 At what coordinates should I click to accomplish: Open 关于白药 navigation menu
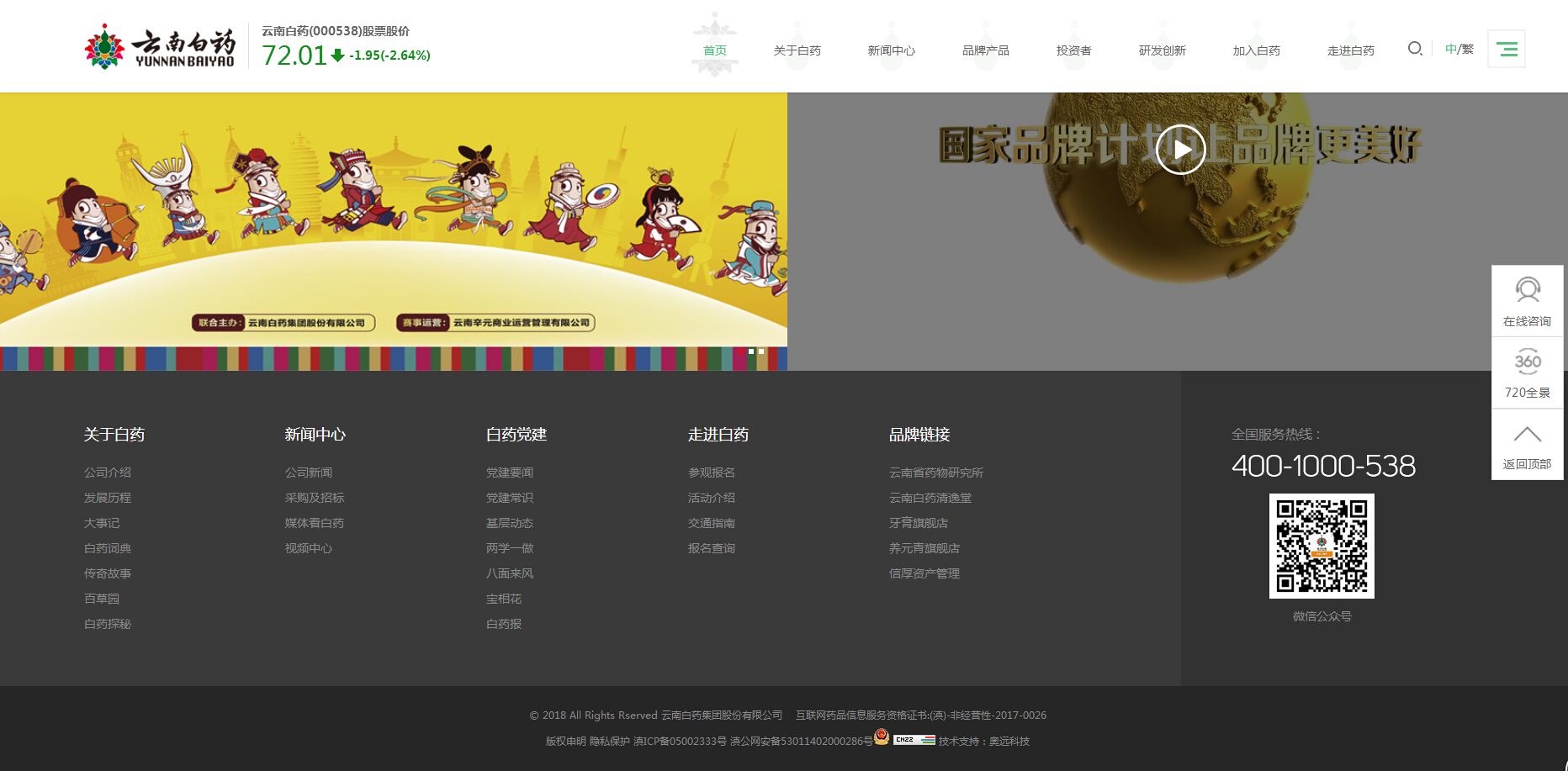[797, 50]
